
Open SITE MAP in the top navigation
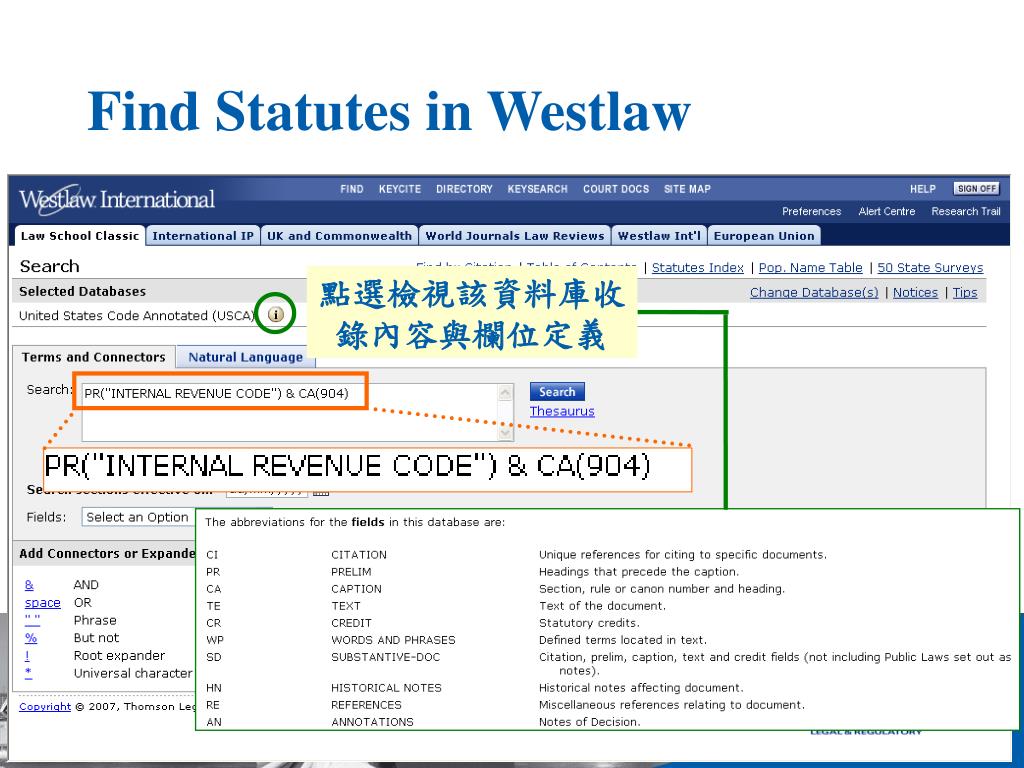click(x=687, y=189)
